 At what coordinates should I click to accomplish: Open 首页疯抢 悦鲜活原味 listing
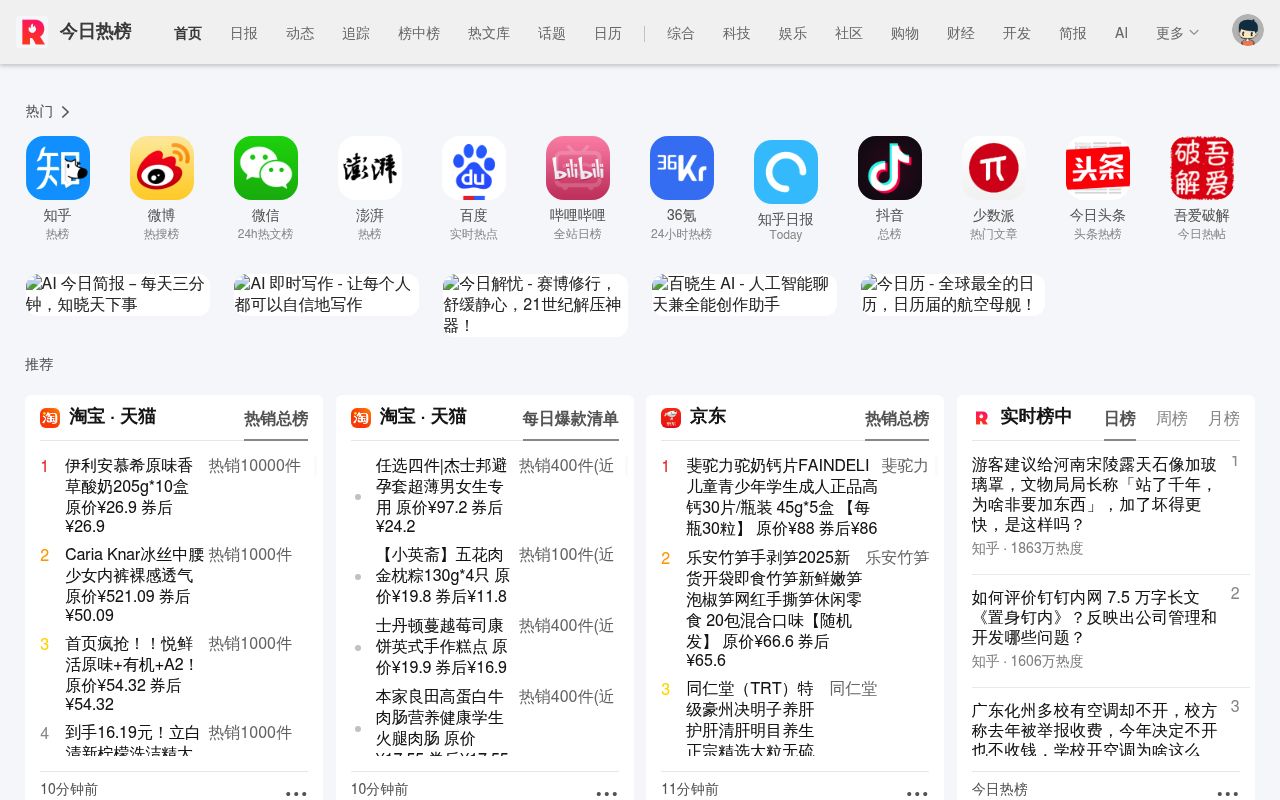pos(133,674)
